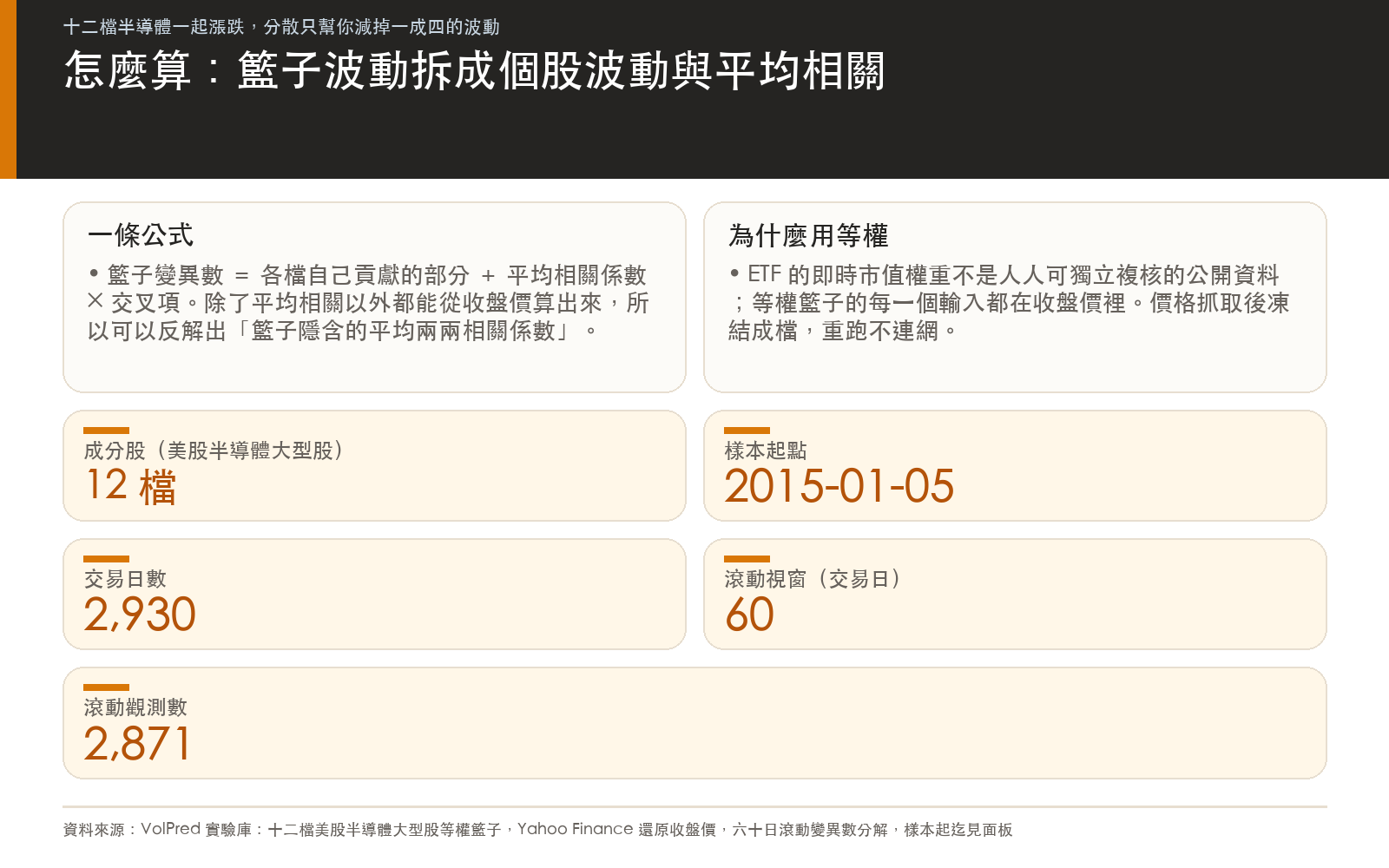Click the 為什麼用等權 card heading
The image size is (1389, 868).
(808, 235)
